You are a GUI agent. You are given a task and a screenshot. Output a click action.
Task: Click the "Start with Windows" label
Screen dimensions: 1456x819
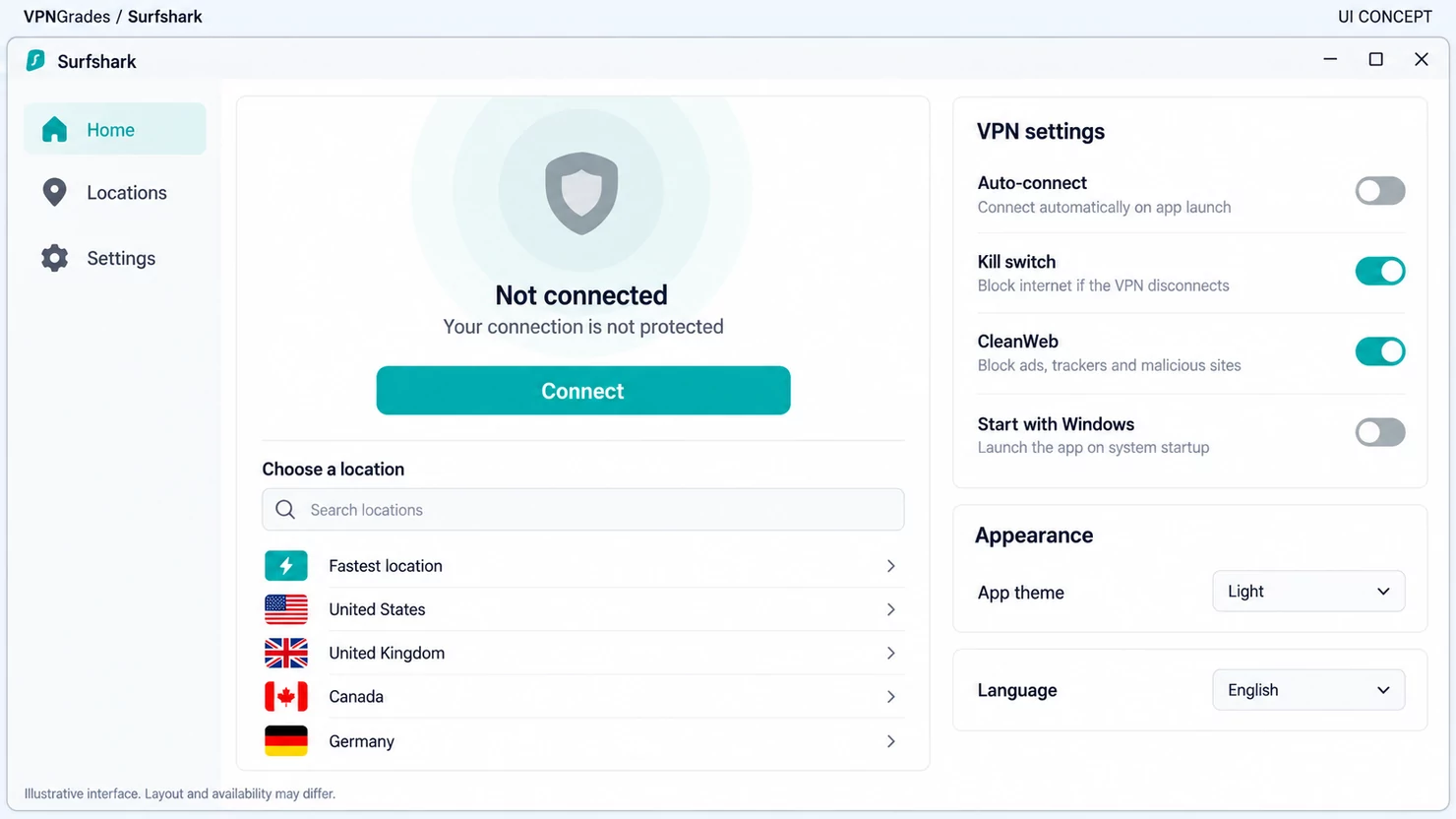[x=1056, y=424]
